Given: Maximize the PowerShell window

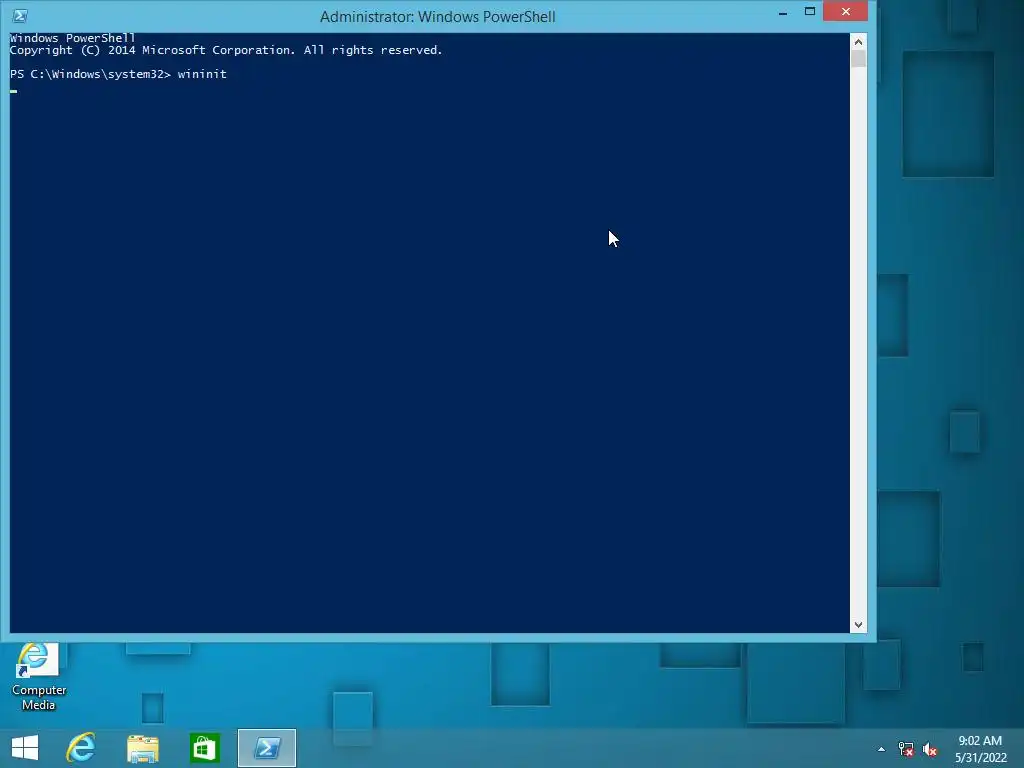Looking at the screenshot, I should click(x=810, y=12).
